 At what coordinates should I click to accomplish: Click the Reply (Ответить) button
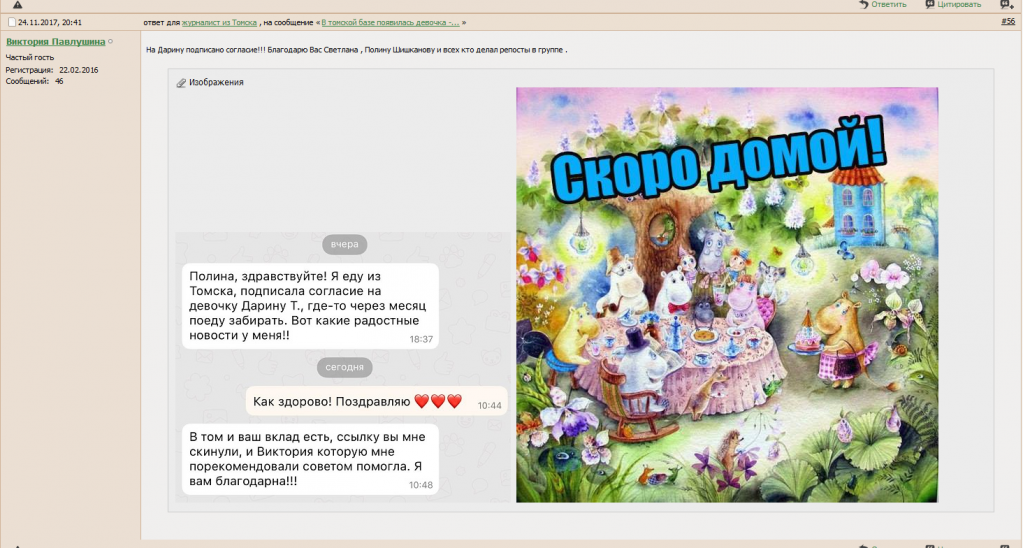(x=882, y=5)
